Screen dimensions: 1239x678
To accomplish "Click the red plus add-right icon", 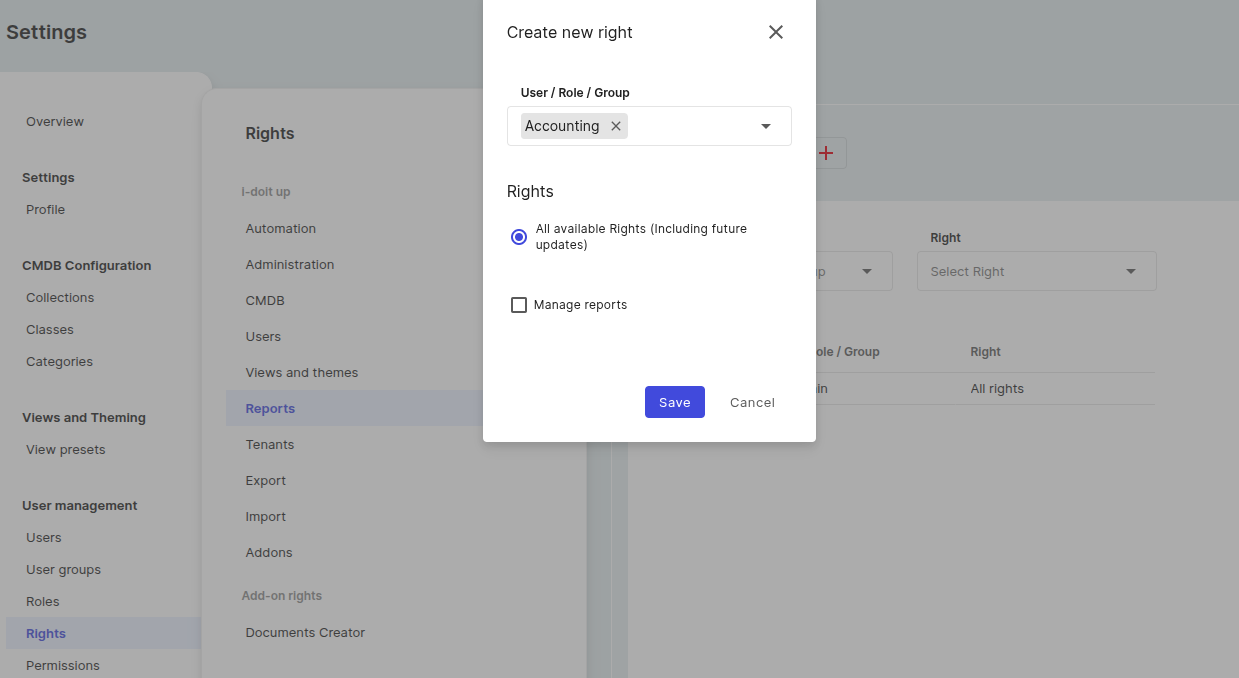I will [x=827, y=153].
